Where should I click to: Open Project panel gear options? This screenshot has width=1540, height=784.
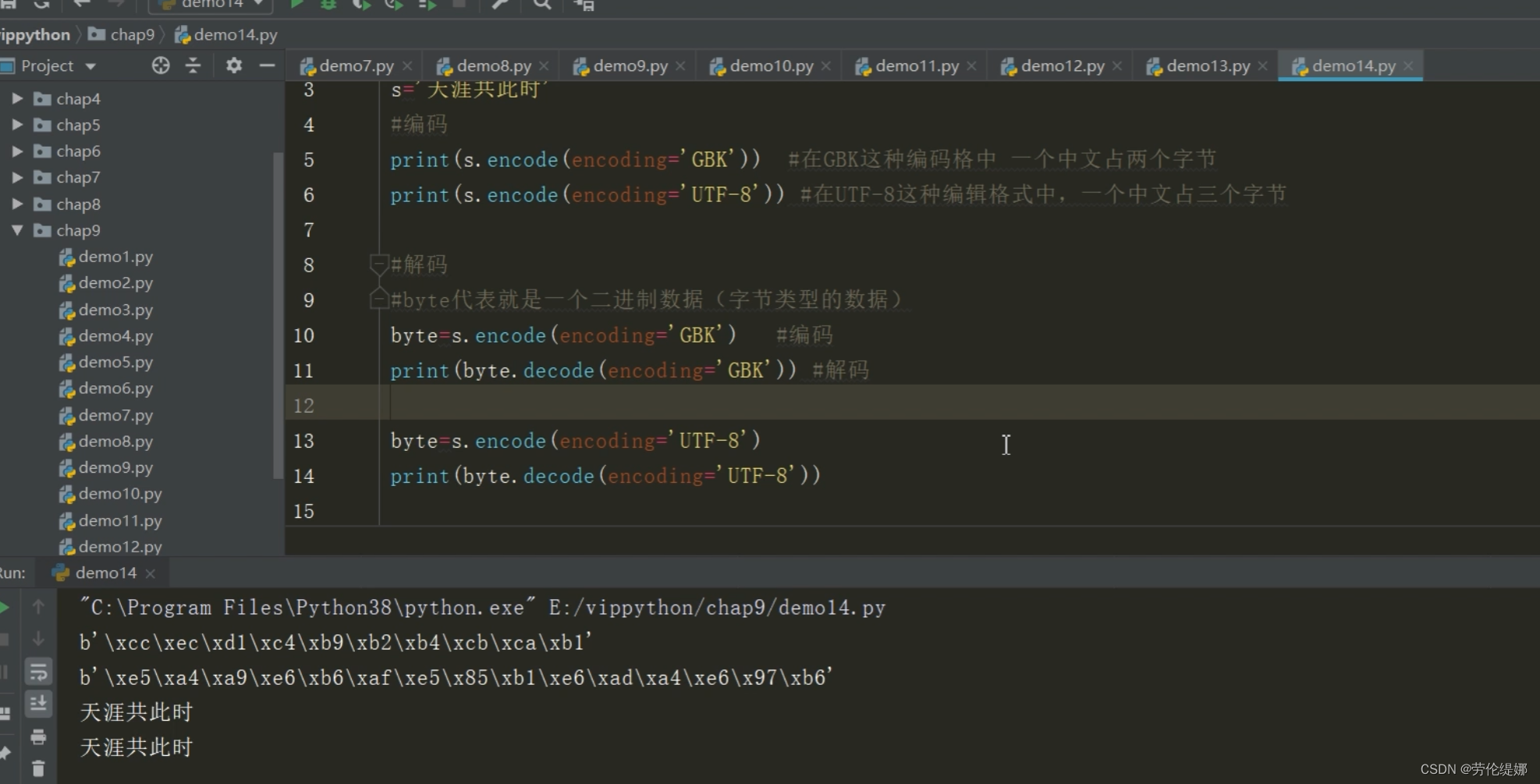(x=233, y=66)
